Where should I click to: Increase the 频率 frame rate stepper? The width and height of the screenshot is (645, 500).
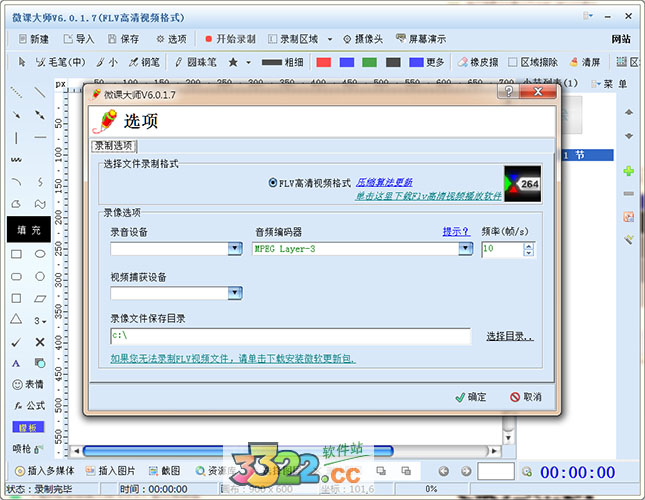[x=529, y=245]
